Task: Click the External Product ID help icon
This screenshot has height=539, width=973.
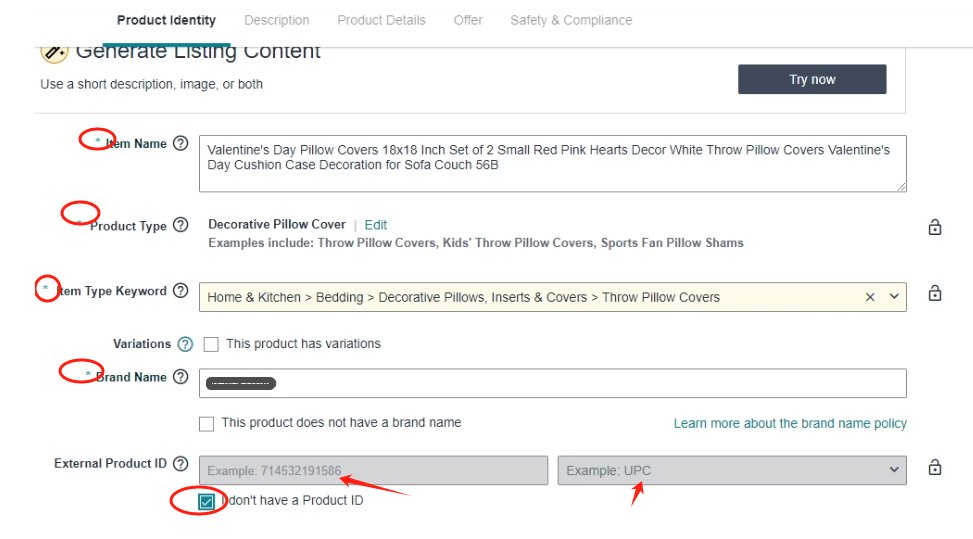Action: pos(180,464)
